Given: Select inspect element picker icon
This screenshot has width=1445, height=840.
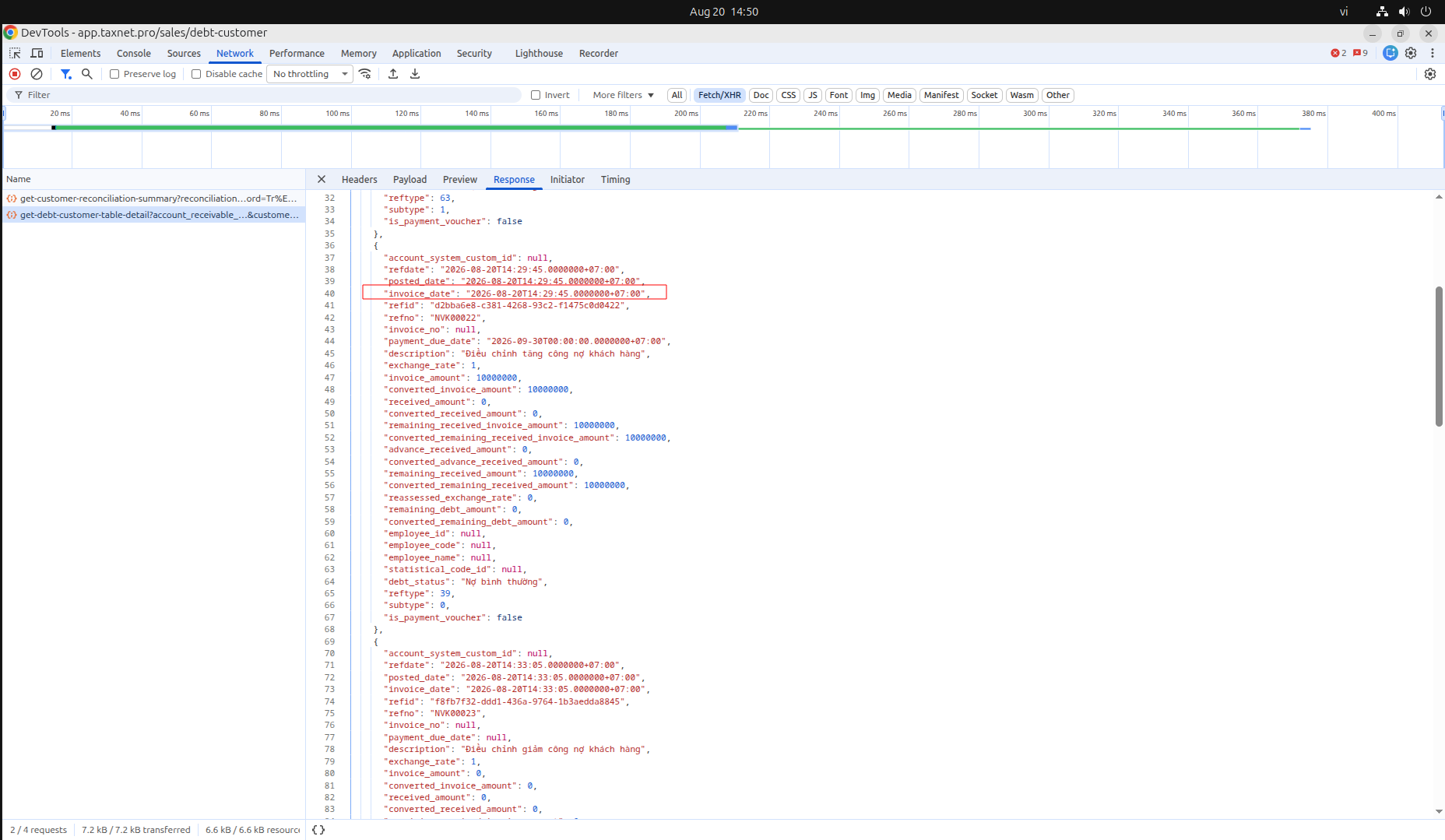Looking at the screenshot, I should tap(15, 53).
